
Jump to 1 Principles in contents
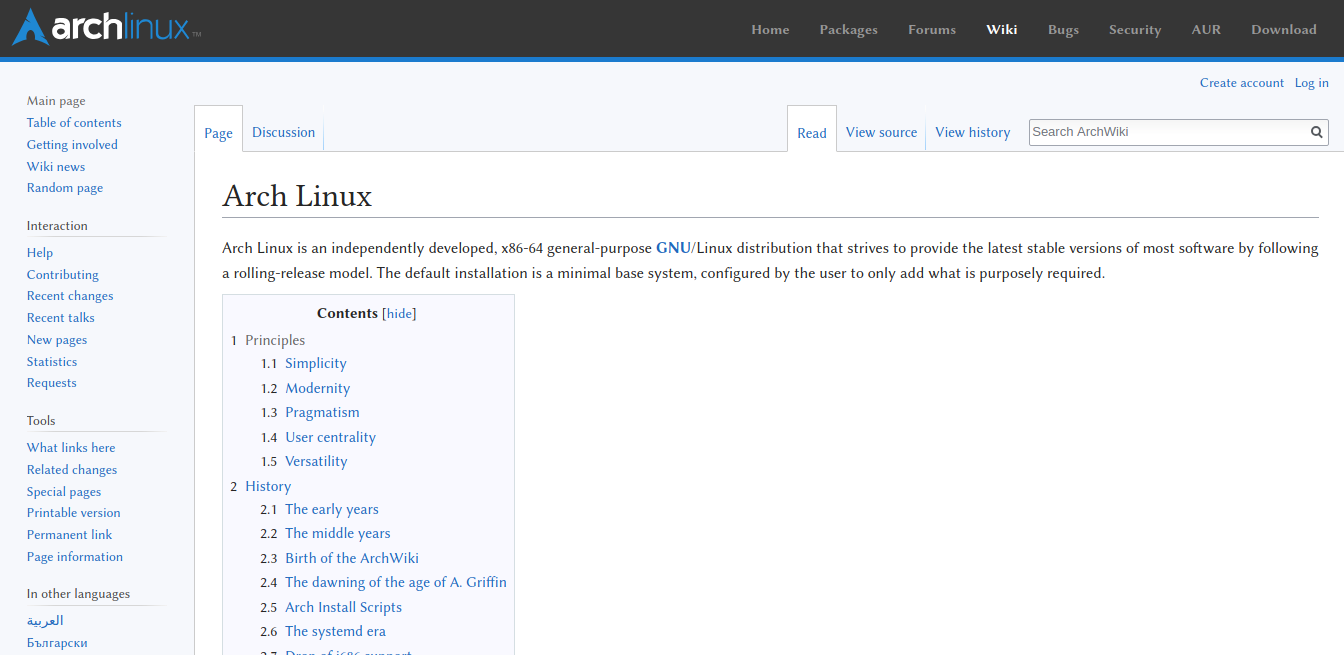[268, 340]
